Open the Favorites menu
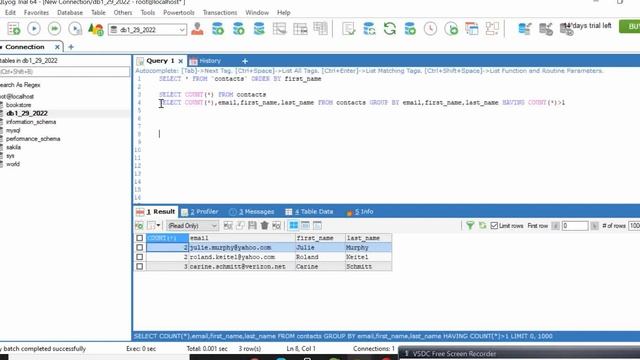 click(36, 13)
